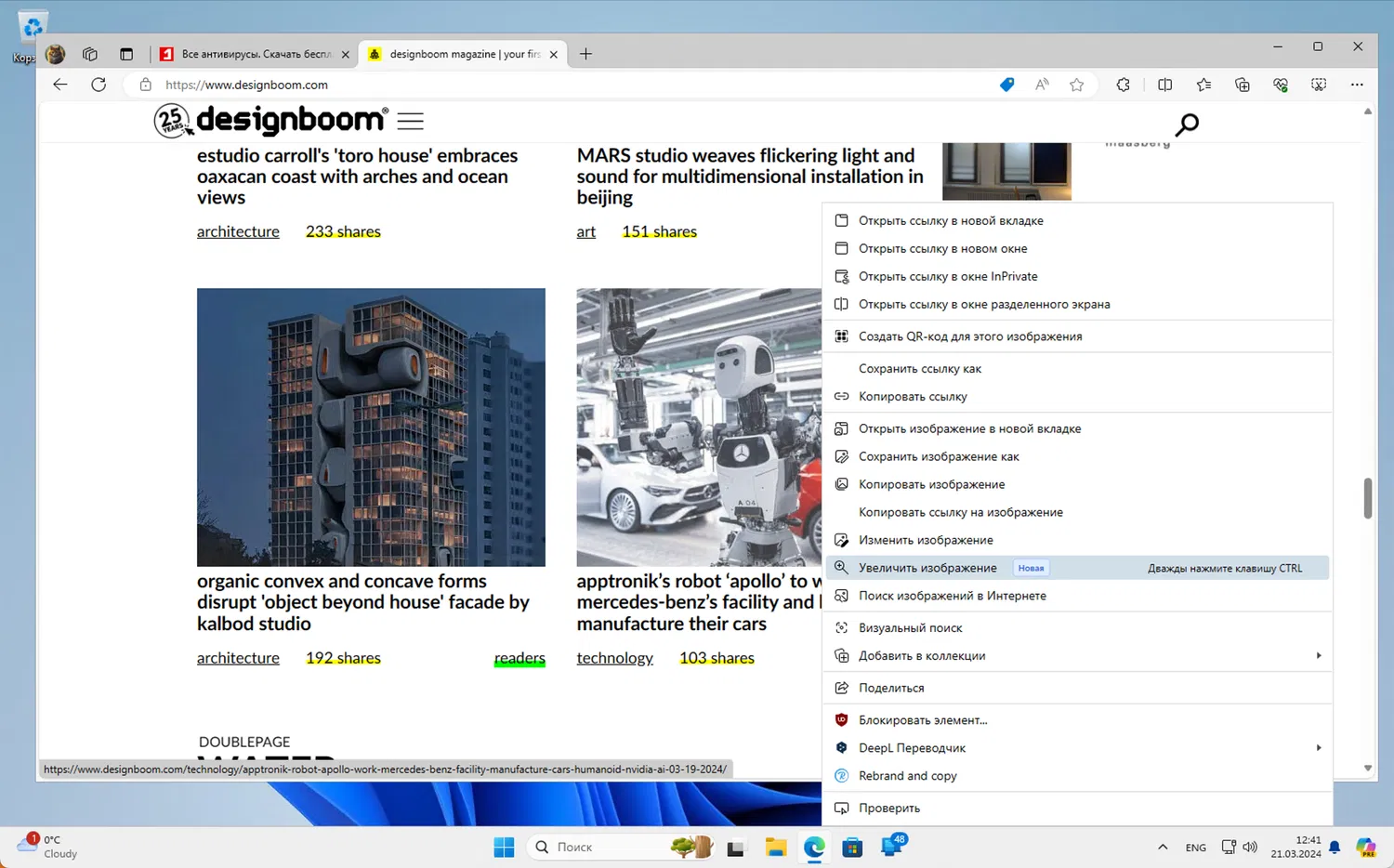Choose 'Rebrand and copy'
The image size is (1394, 868).
(1078, 776)
